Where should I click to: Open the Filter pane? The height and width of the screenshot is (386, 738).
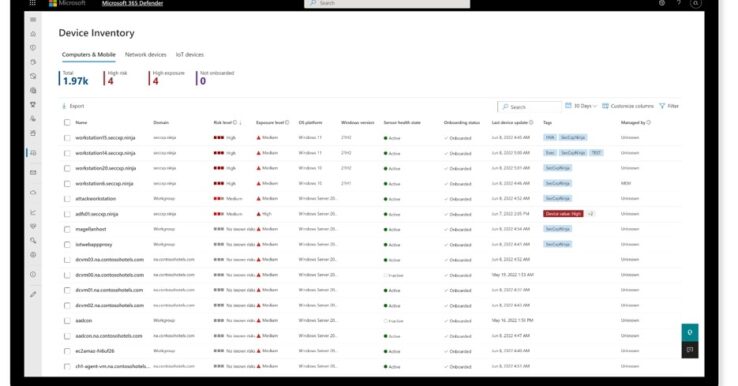tap(669, 106)
